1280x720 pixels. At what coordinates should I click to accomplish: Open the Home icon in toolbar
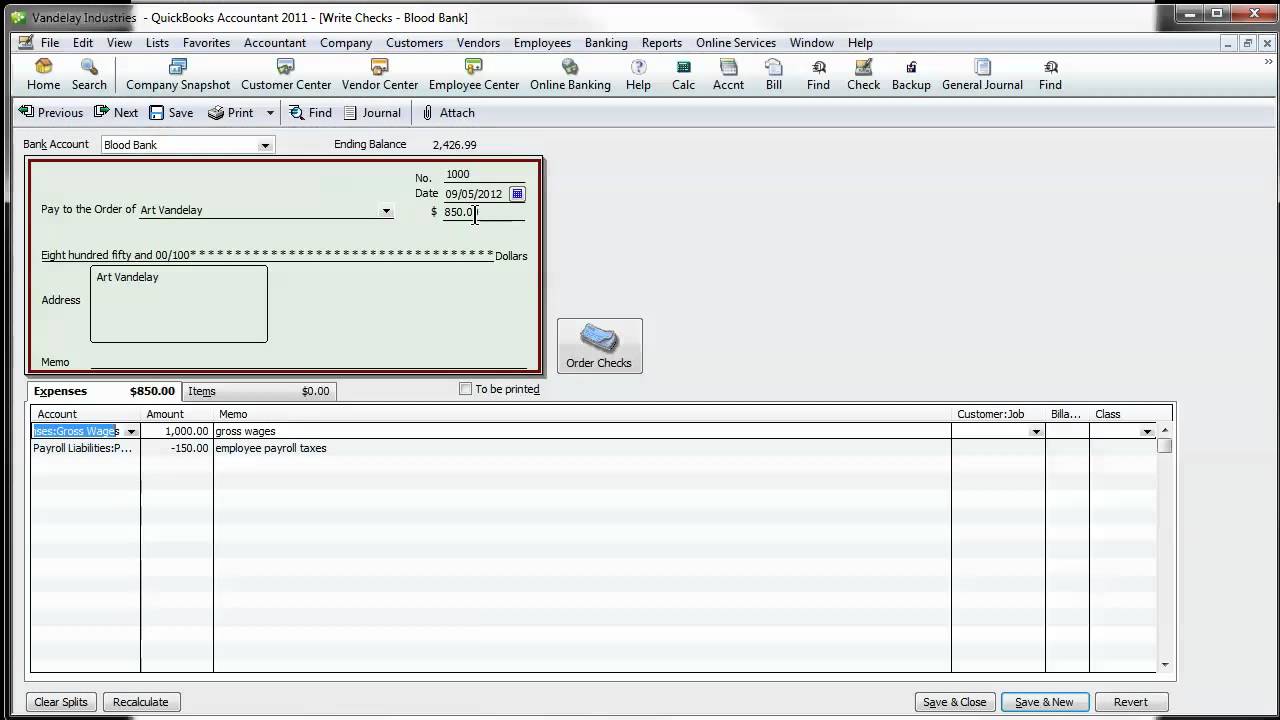click(x=43, y=75)
